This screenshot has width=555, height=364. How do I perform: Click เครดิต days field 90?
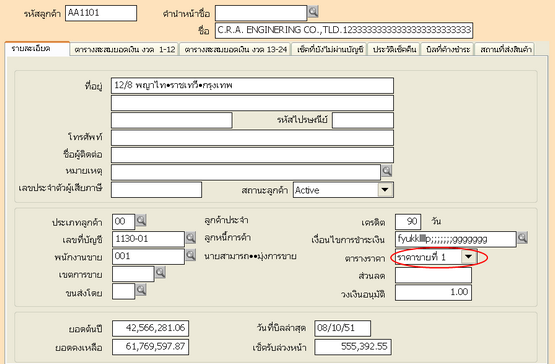(408, 222)
